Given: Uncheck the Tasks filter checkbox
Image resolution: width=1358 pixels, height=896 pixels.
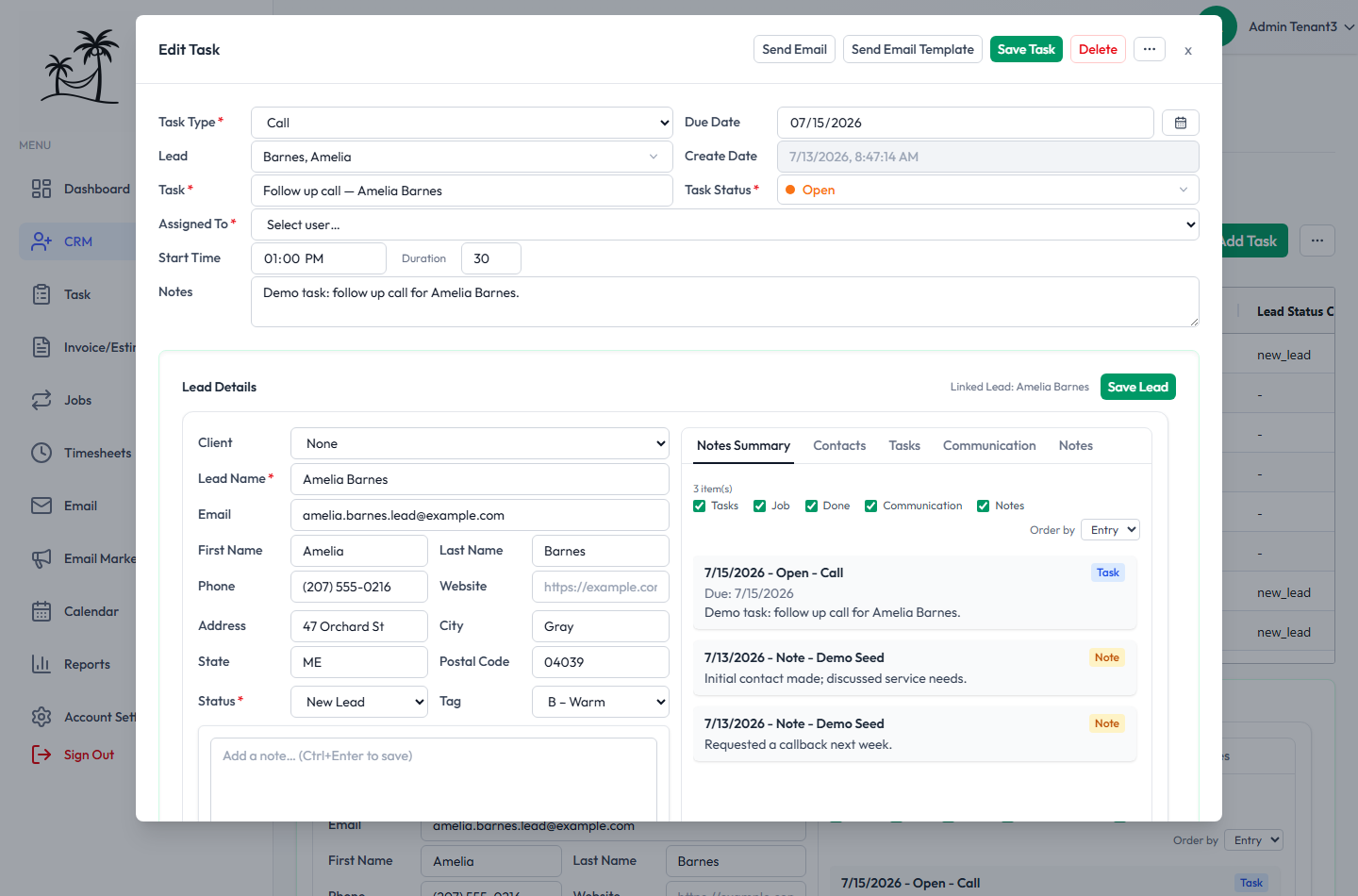Looking at the screenshot, I should pyautogui.click(x=700, y=506).
